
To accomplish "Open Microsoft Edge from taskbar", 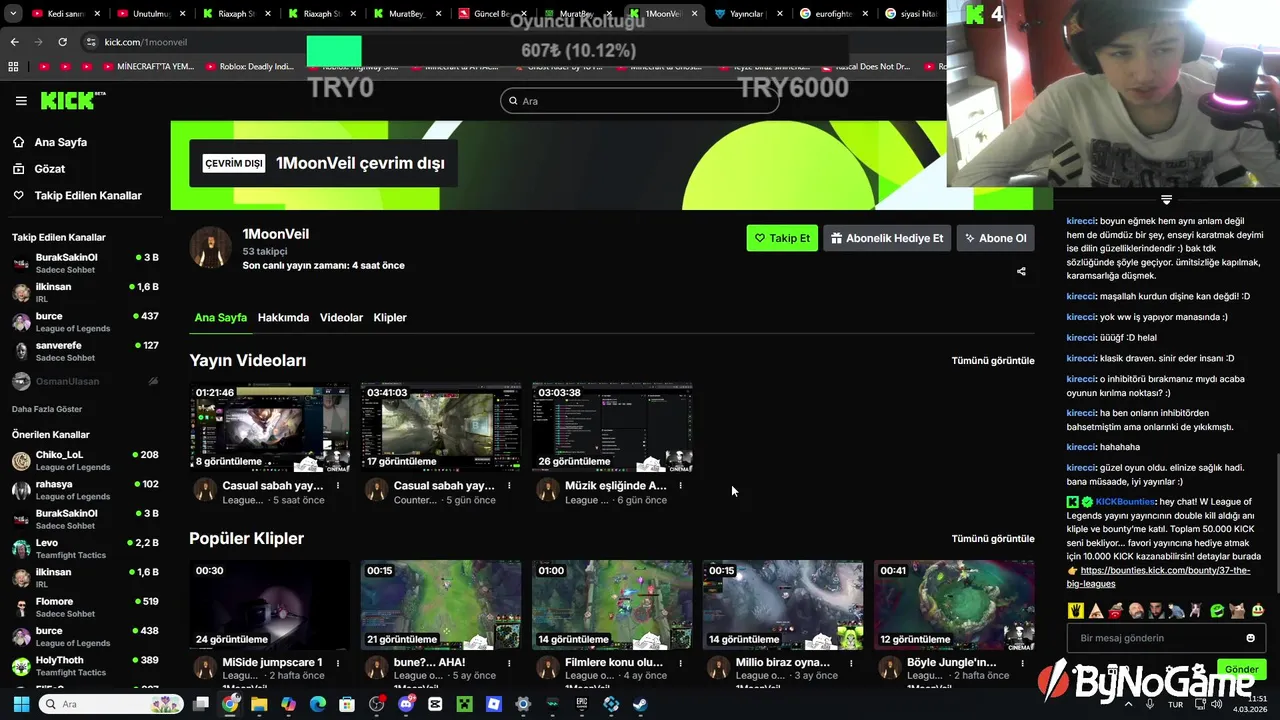I will tap(317, 704).
